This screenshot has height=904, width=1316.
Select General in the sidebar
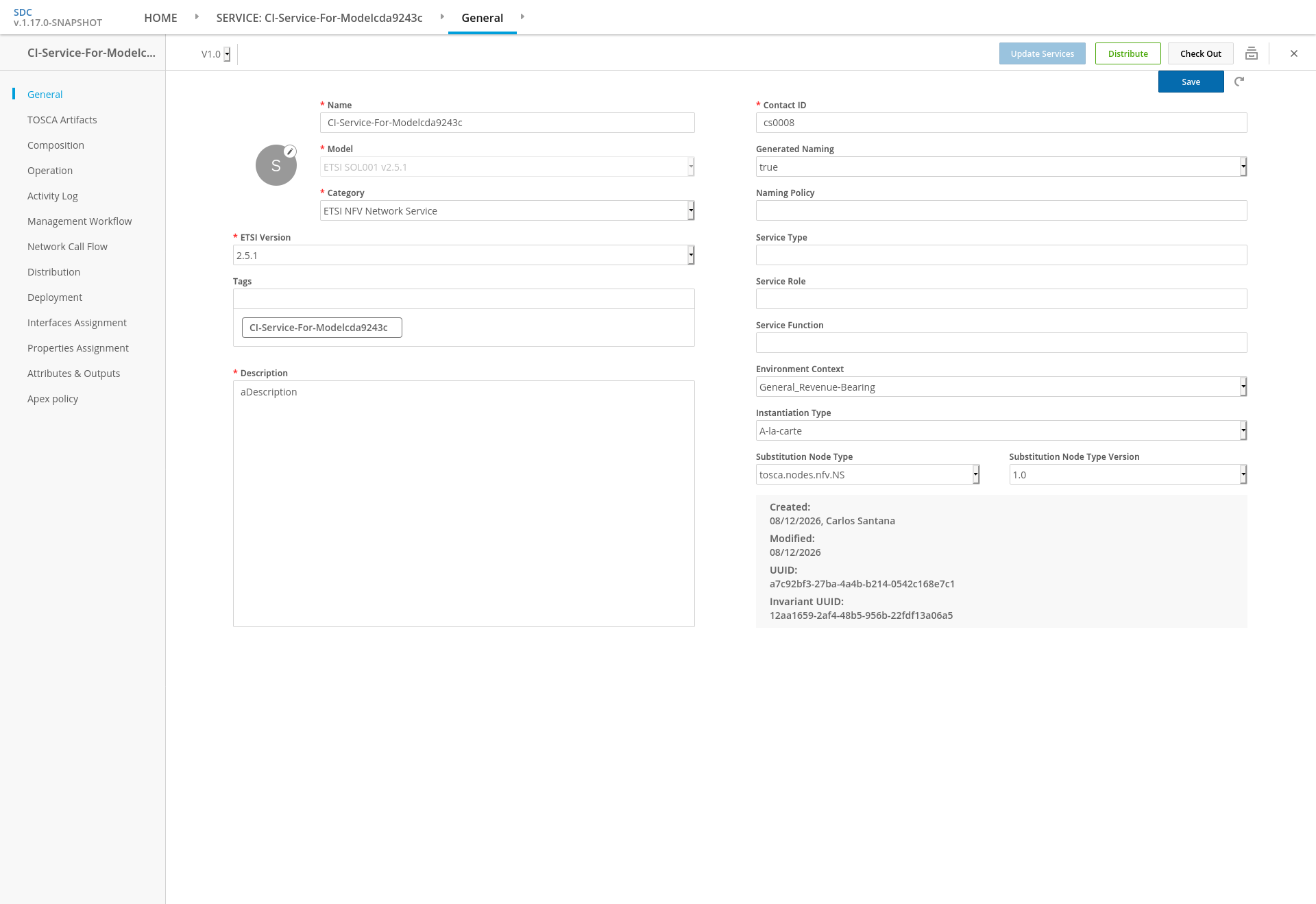(45, 95)
